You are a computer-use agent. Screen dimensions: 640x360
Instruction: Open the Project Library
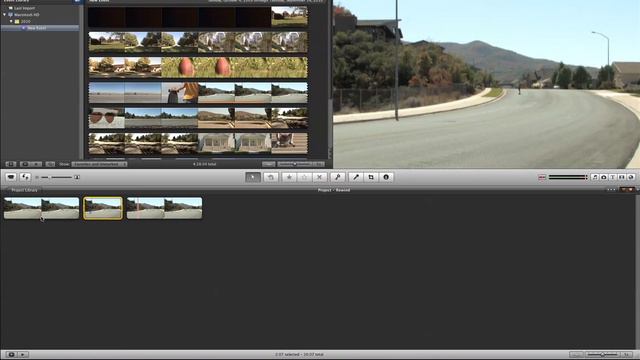24,190
